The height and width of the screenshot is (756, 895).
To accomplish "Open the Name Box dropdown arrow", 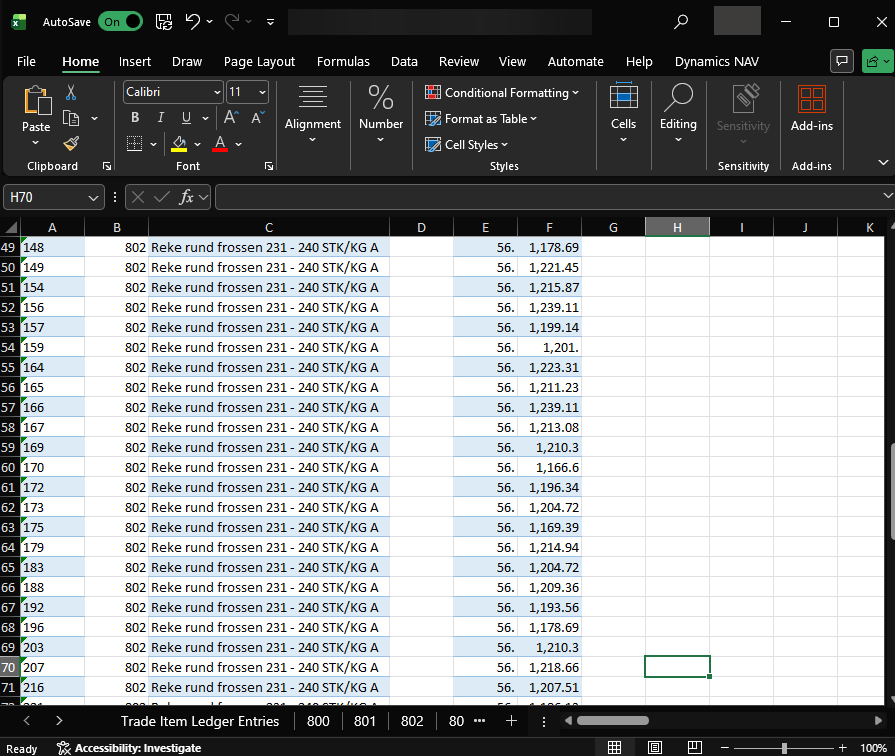I will point(94,197).
